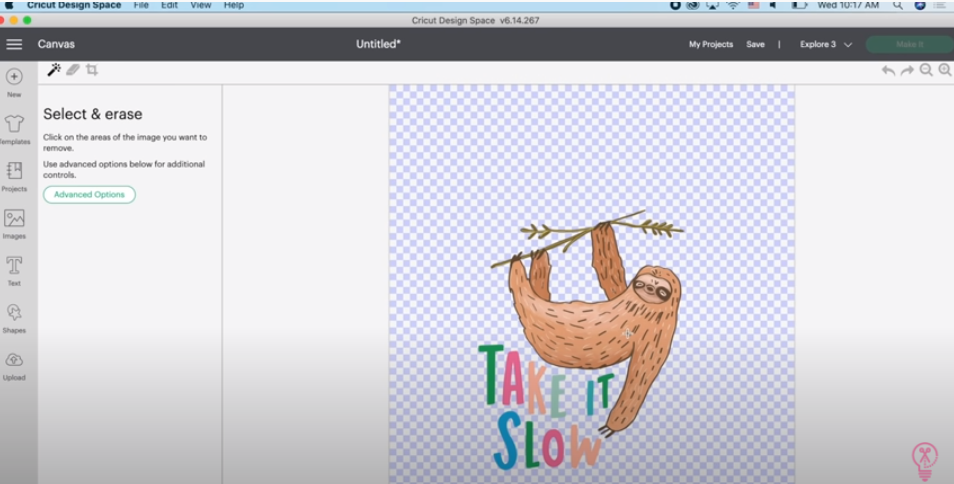Click the Upload cloud icon
This screenshot has width=954, height=484.
click(14, 360)
